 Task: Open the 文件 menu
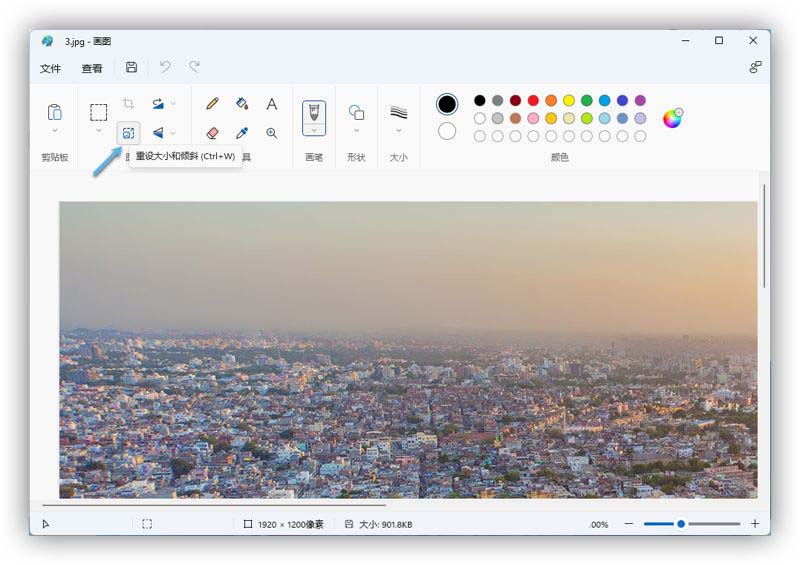[x=50, y=68]
